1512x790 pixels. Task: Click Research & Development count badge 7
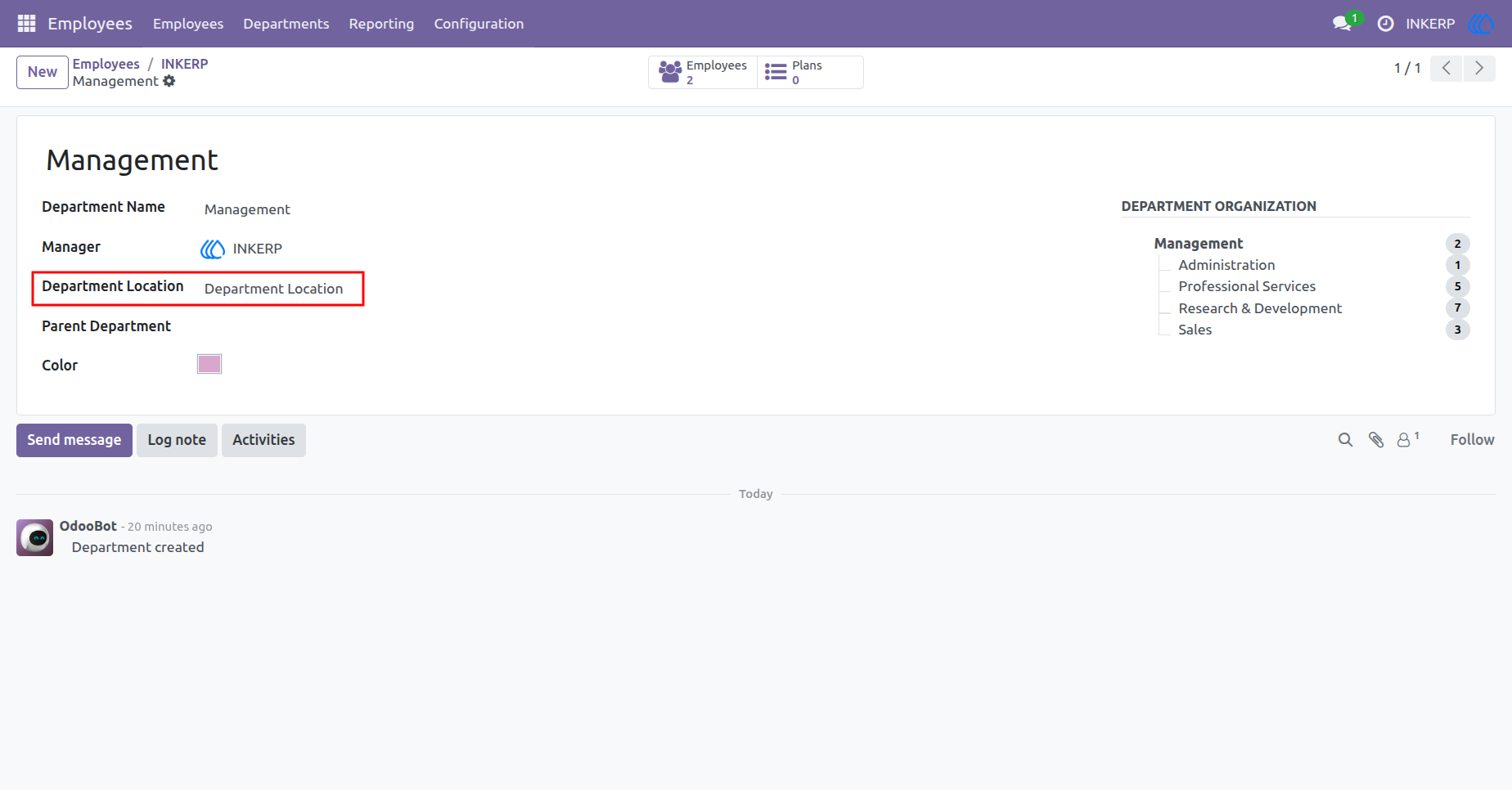tap(1457, 308)
